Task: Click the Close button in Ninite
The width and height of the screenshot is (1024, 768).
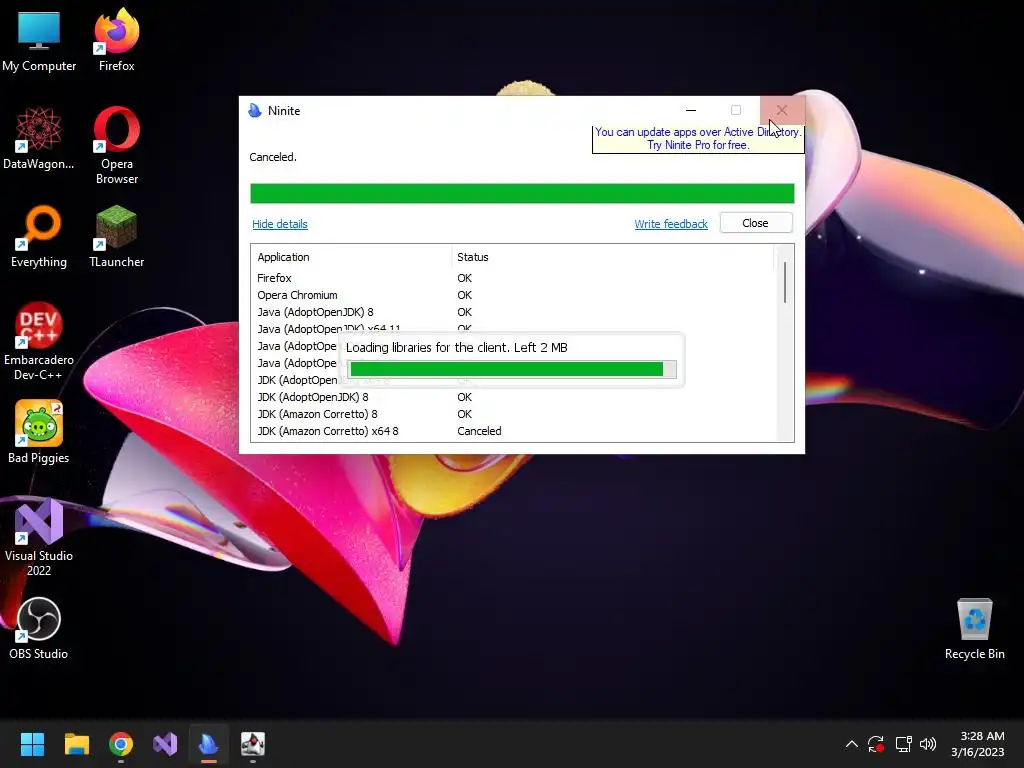Action: 756,223
